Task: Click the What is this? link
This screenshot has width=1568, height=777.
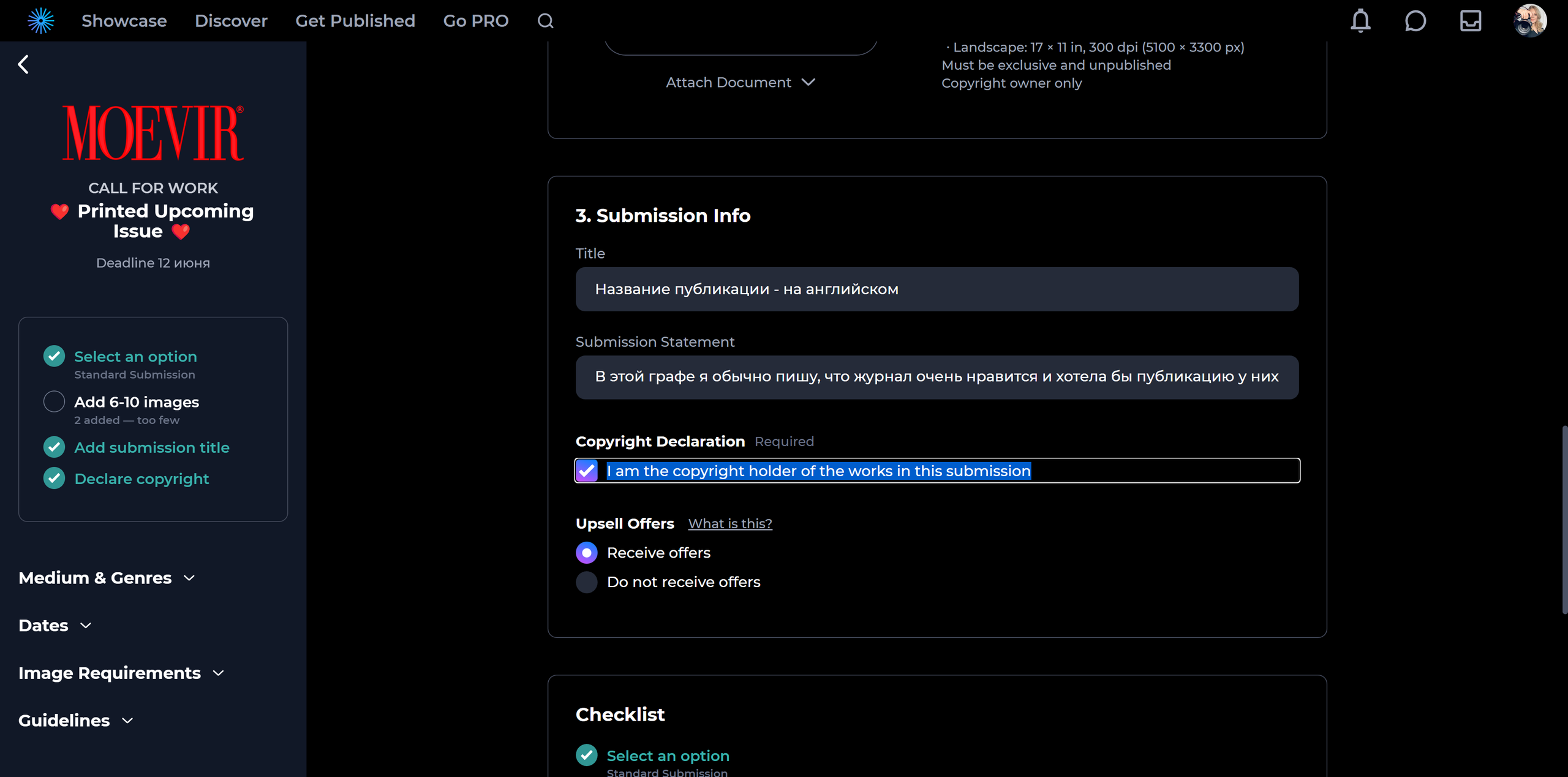Action: pos(729,524)
